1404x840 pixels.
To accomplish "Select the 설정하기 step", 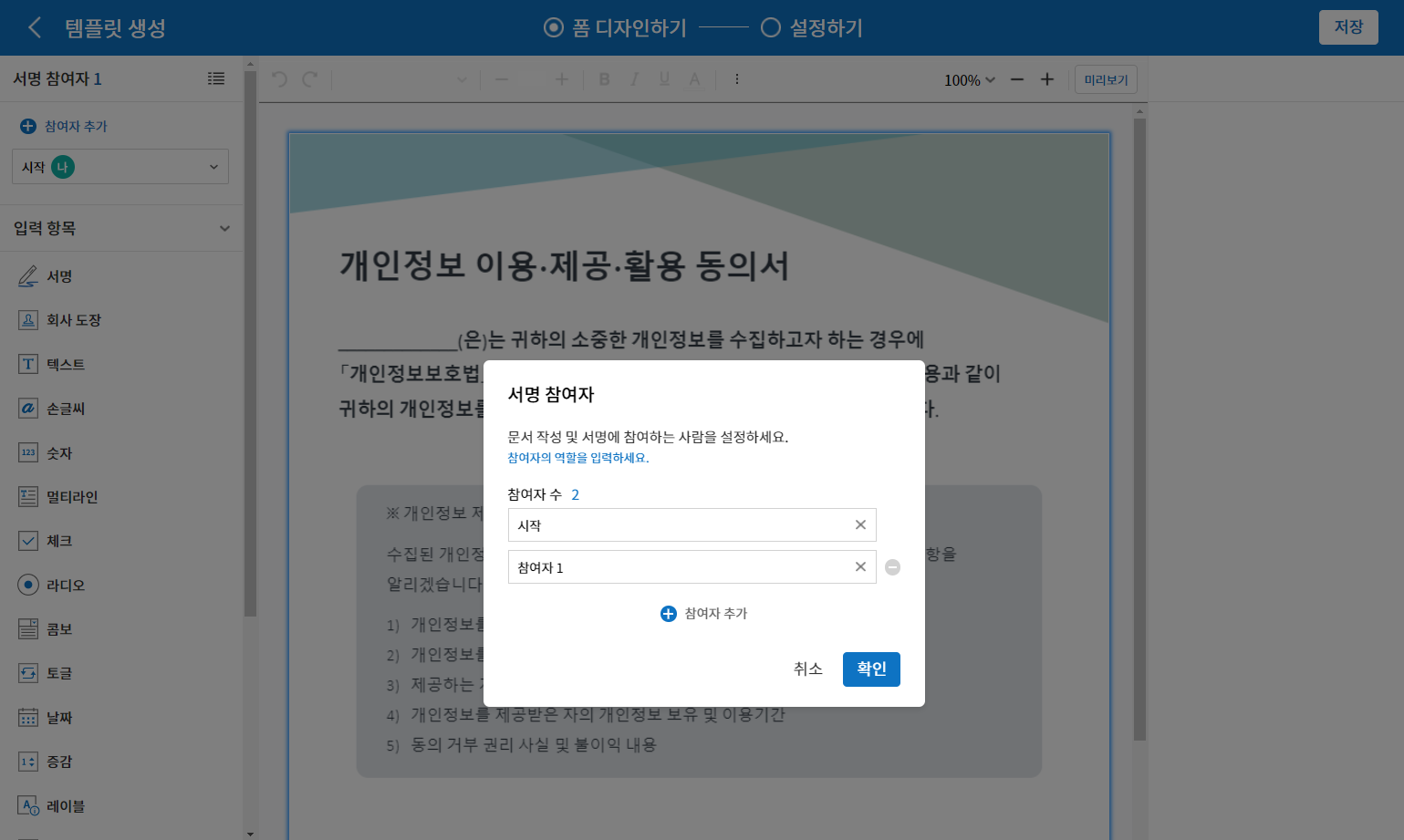I will (x=811, y=27).
